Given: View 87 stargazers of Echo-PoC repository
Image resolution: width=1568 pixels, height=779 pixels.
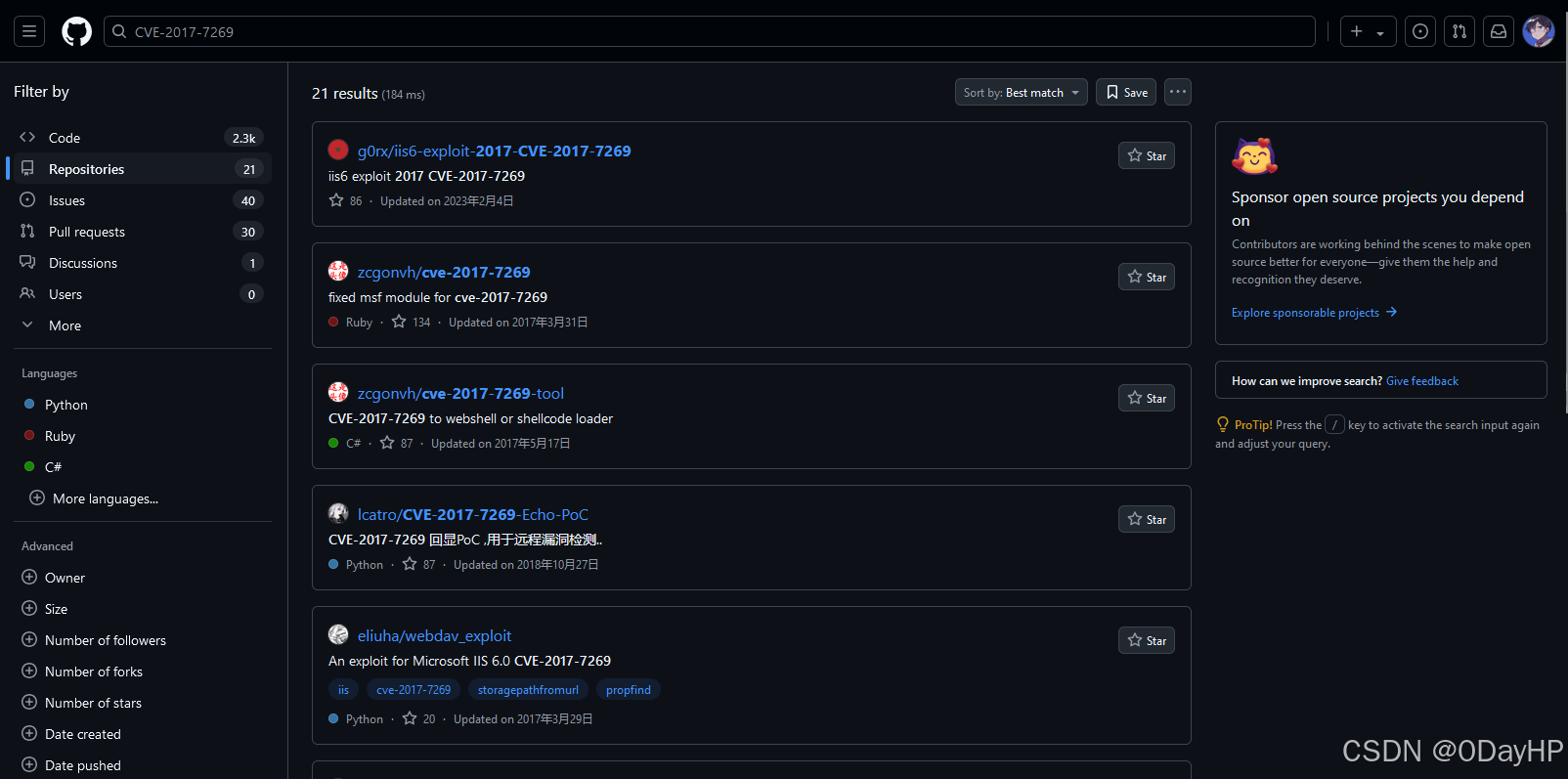Looking at the screenshot, I should (419, 564).
